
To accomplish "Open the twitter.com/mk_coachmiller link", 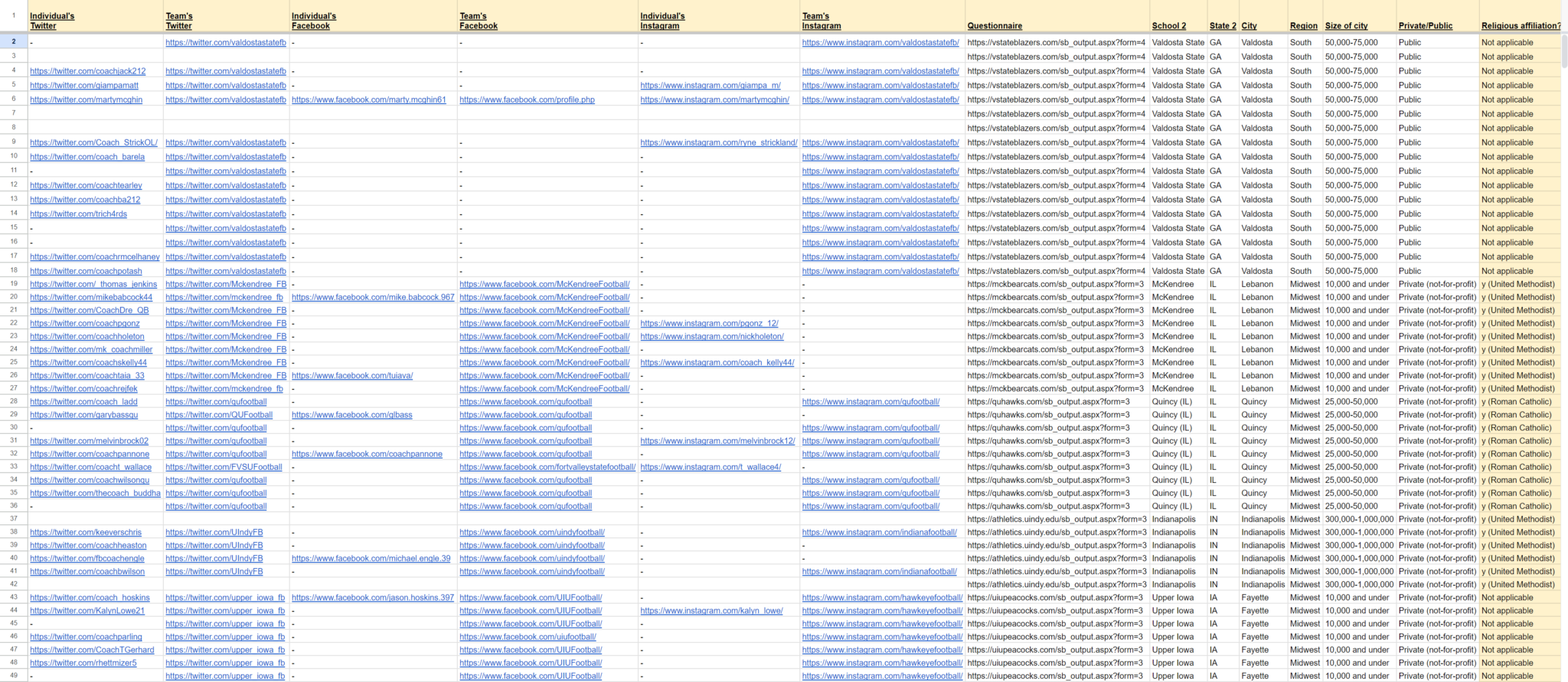I will coord(91,349).
